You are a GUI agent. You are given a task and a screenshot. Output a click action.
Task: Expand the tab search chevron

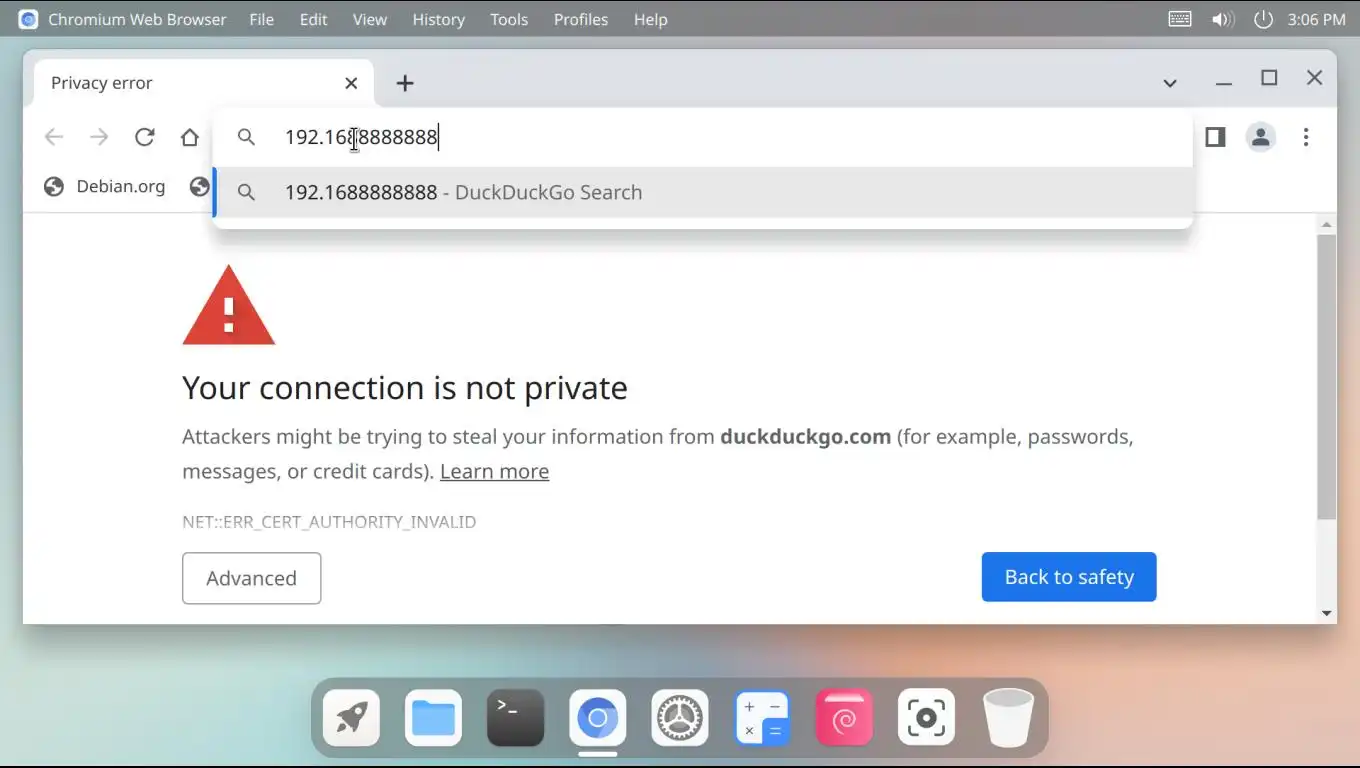(x=1170, y=83)
